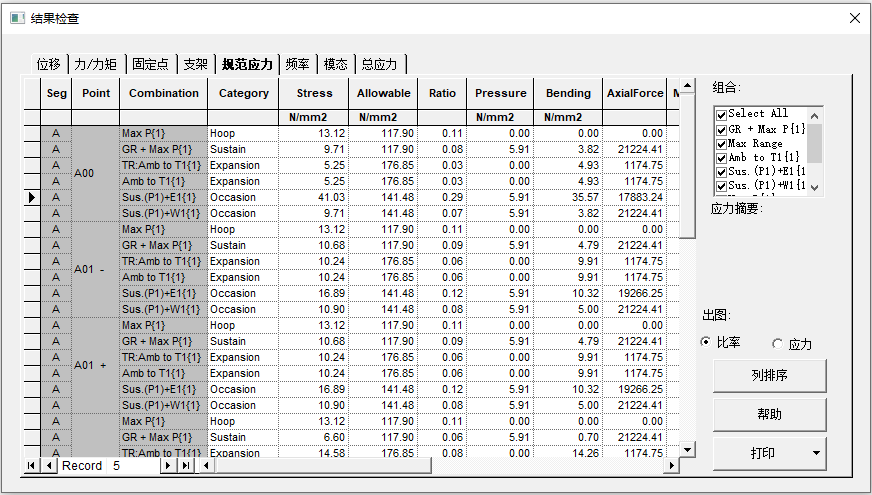Uncheck the Max Range combination
Screen dimensions: 872x495
click(721, 143)
